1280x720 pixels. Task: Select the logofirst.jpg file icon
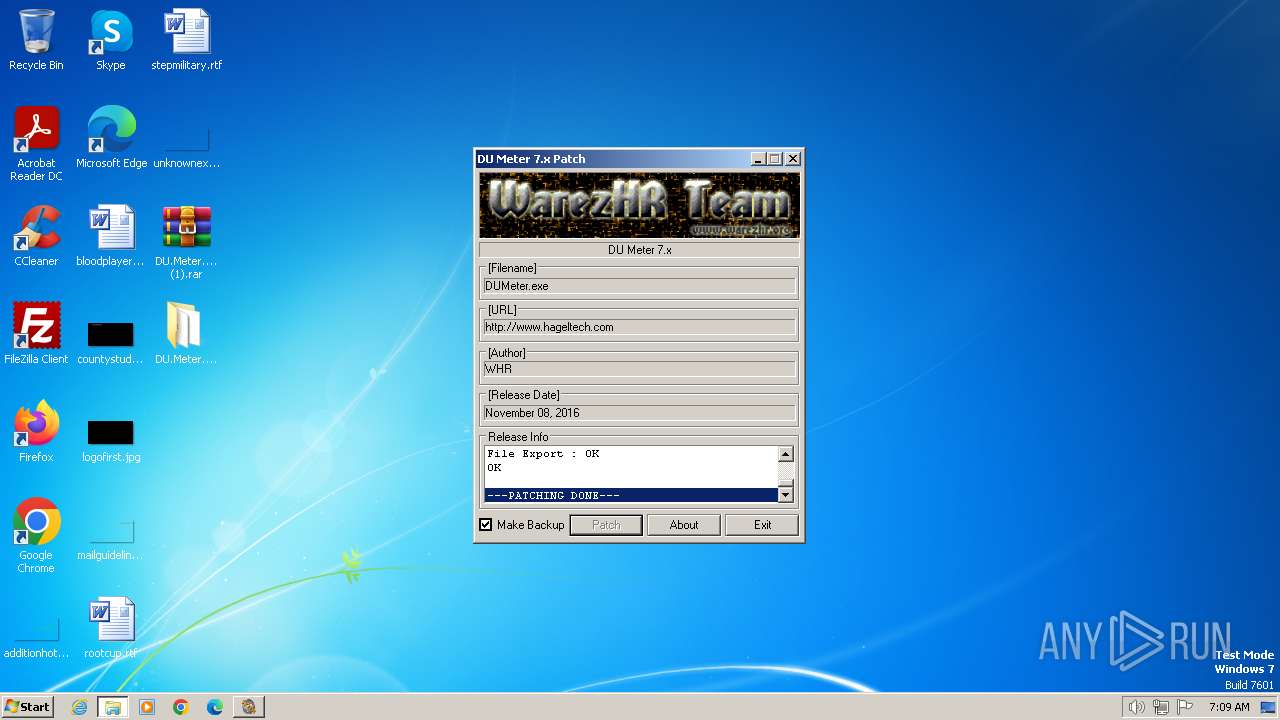pos(111,432)
